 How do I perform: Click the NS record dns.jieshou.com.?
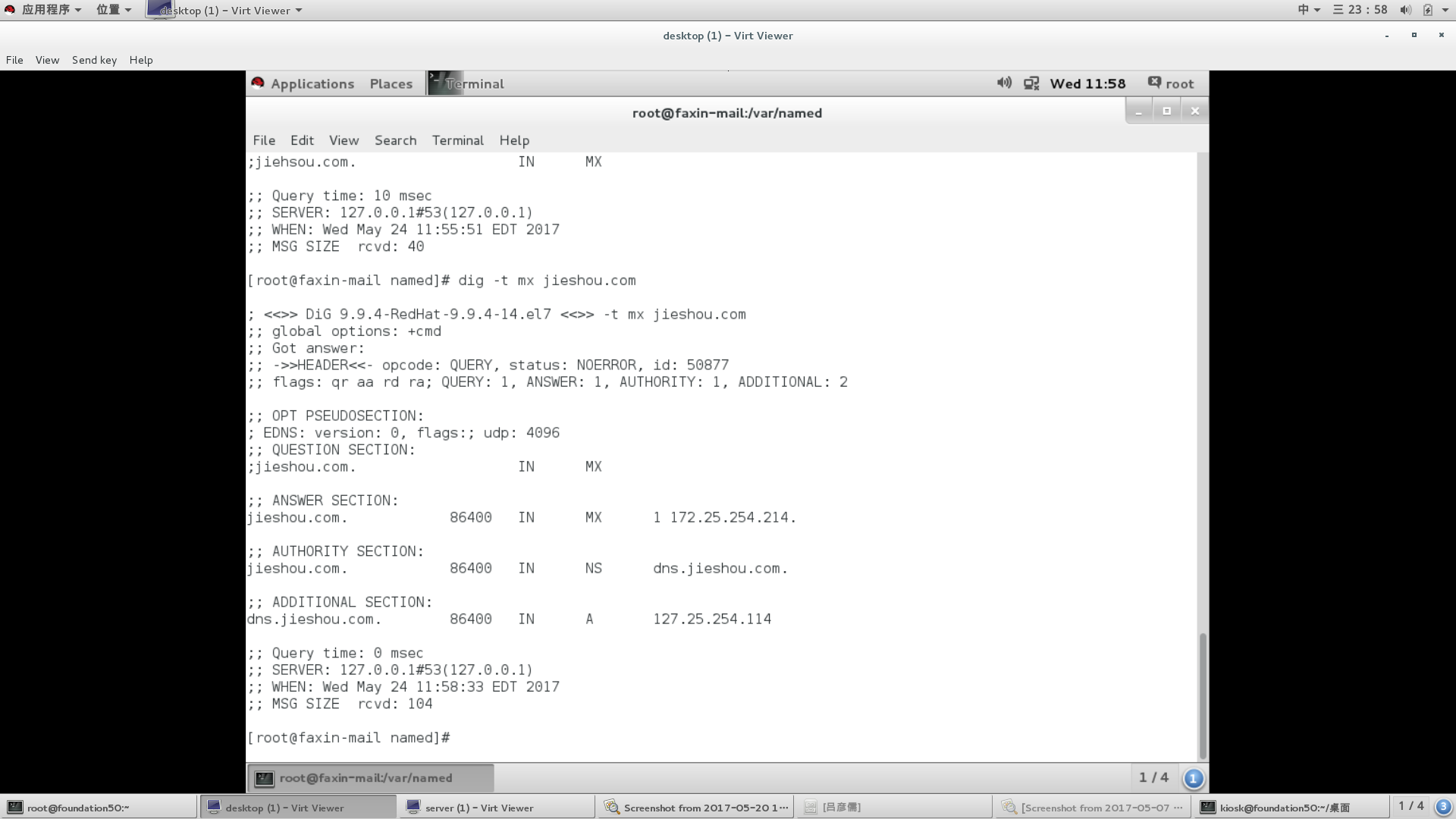tap(720, 569)
